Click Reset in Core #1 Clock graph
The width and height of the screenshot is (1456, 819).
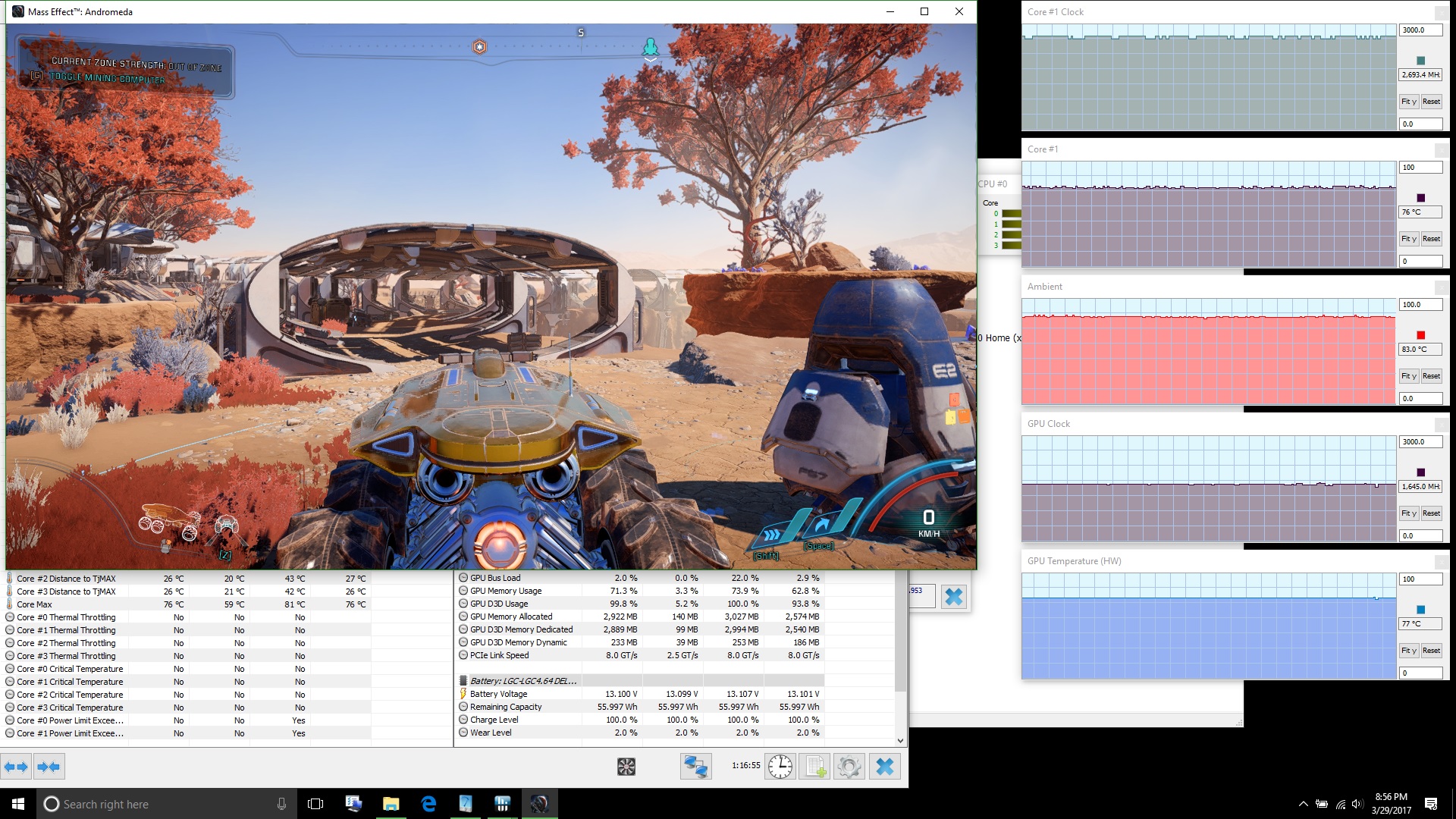click(x=1431, y=102)
